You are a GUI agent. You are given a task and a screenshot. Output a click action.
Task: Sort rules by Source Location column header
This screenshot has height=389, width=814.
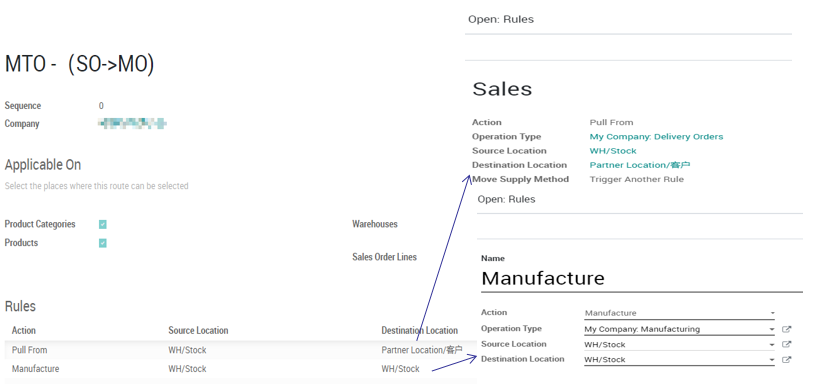[198, 330]
